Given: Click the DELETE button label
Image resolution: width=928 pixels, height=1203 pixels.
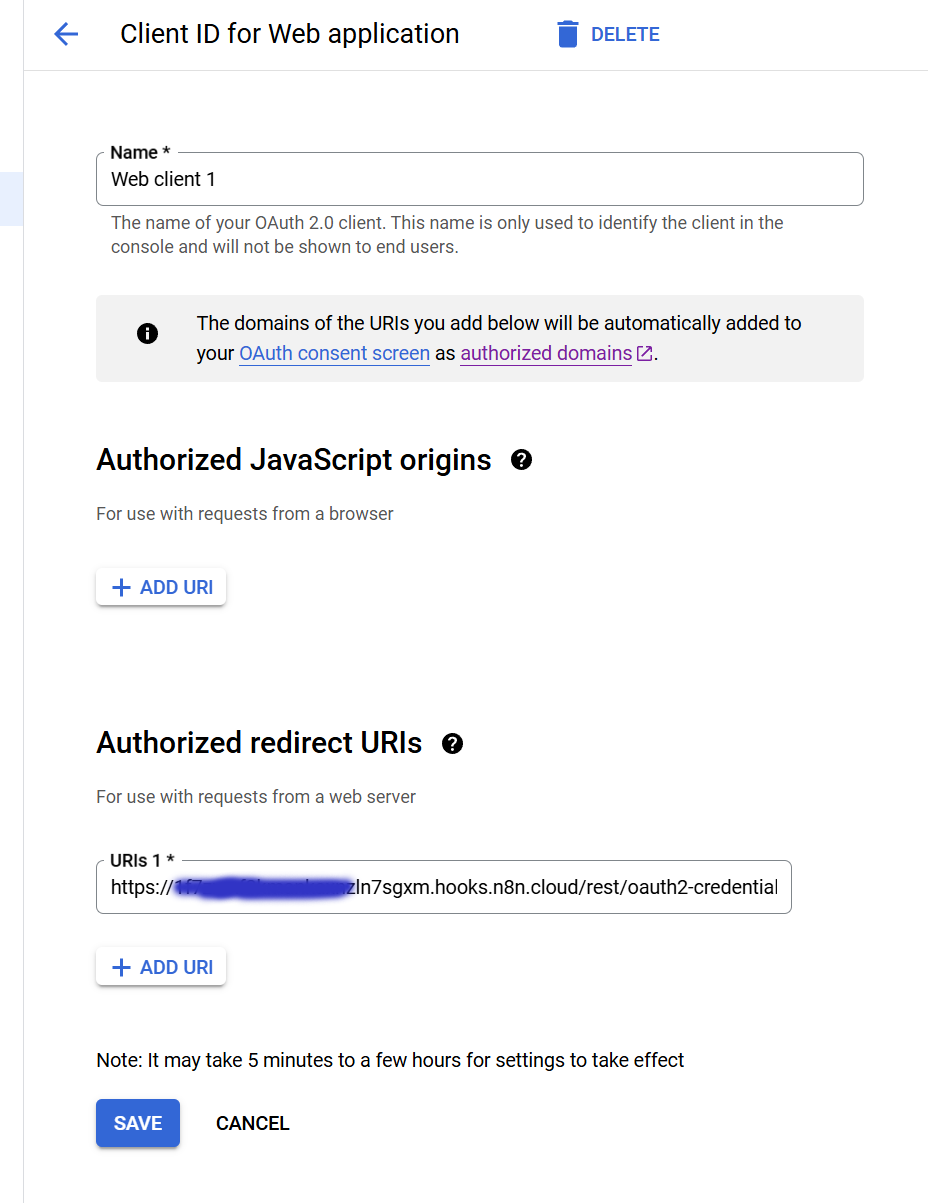Looking at the screenshot, I should pos(625,35).
